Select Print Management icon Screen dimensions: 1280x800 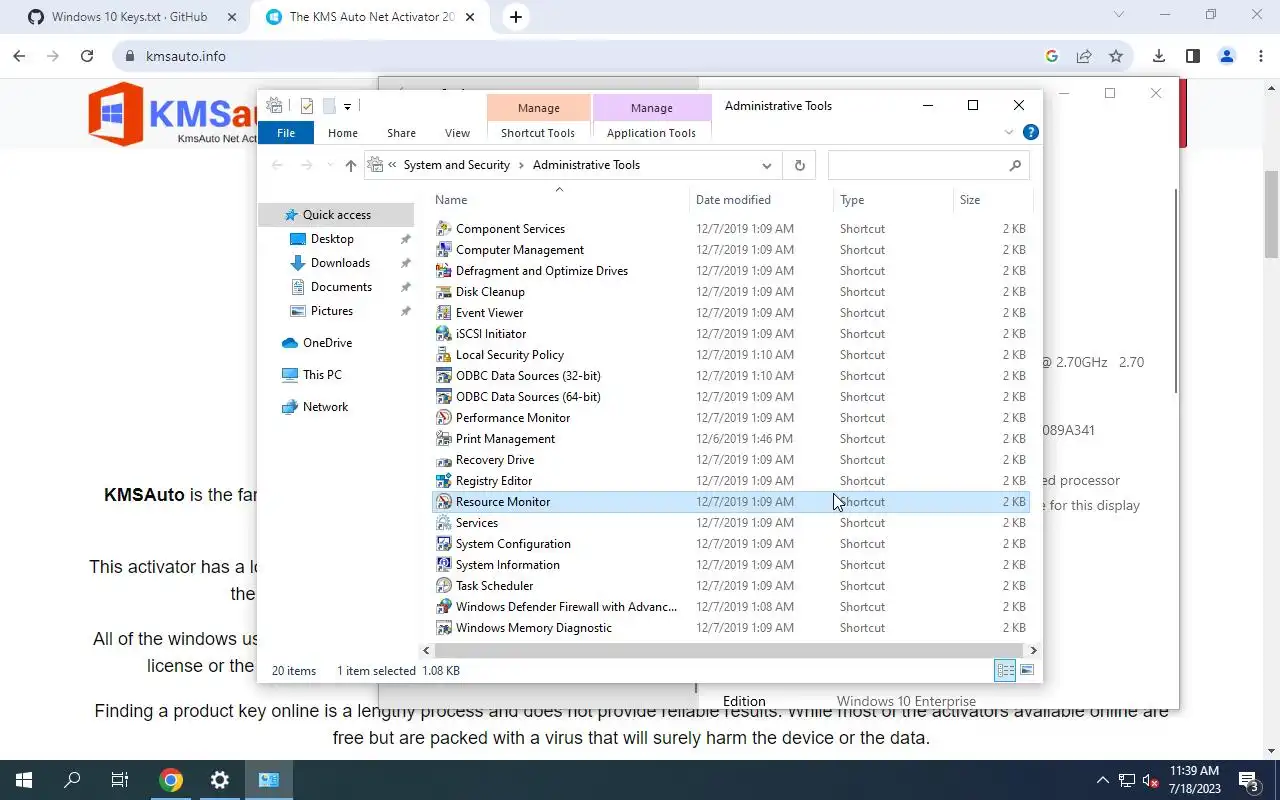point(444,439)
